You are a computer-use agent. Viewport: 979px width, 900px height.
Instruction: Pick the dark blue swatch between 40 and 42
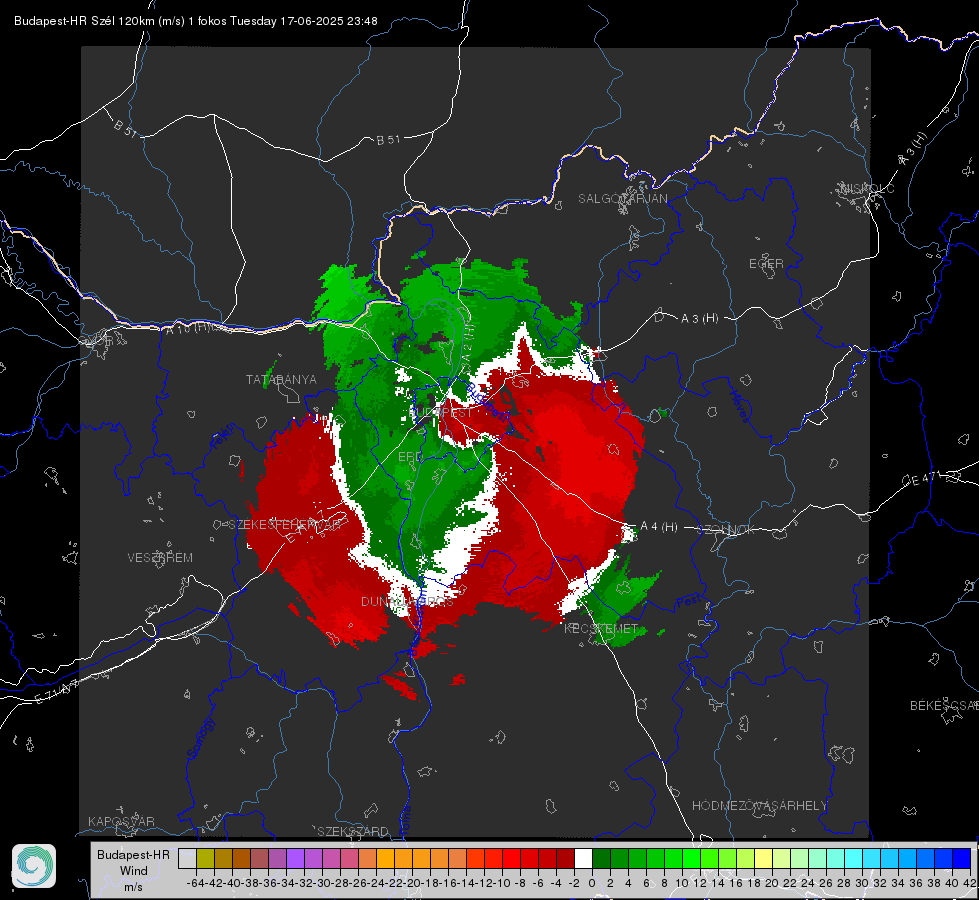coord(962,858)
